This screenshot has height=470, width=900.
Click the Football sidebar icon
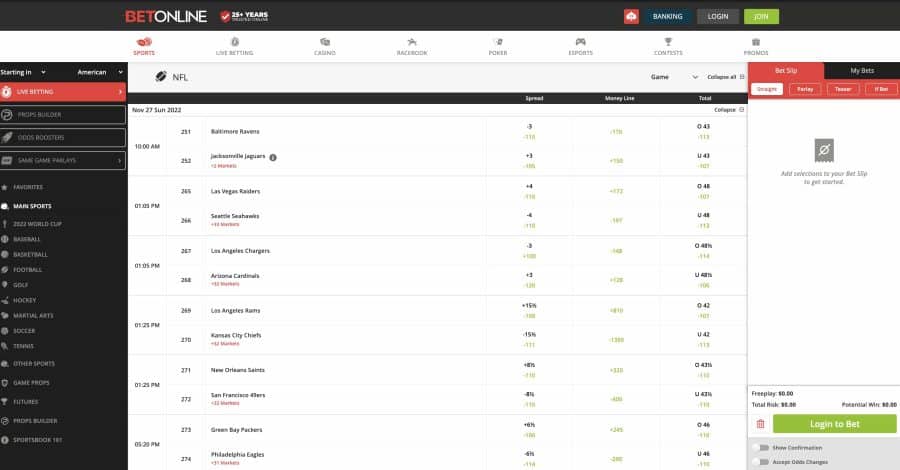click(5, 270)
